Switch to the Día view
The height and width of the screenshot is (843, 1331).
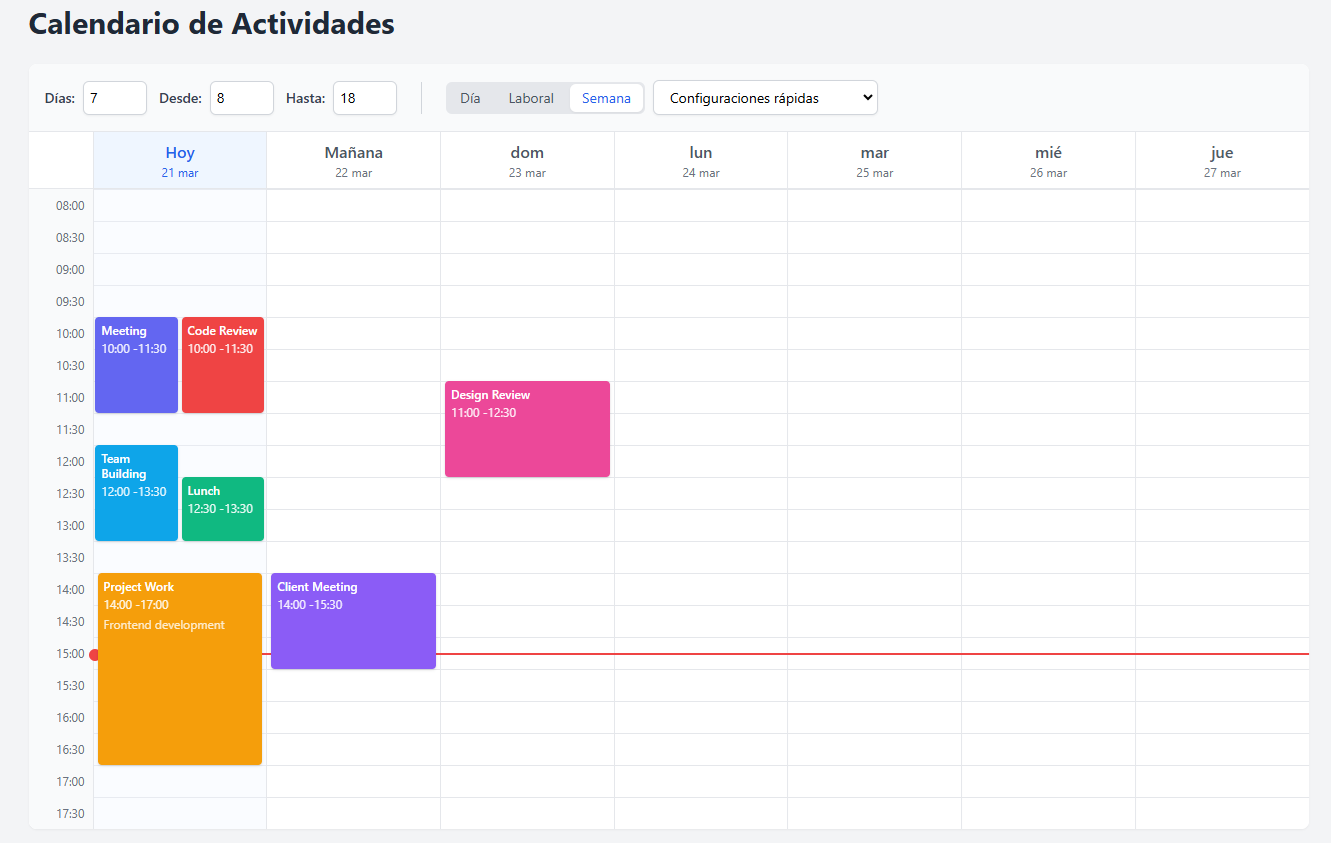(470, 98)
